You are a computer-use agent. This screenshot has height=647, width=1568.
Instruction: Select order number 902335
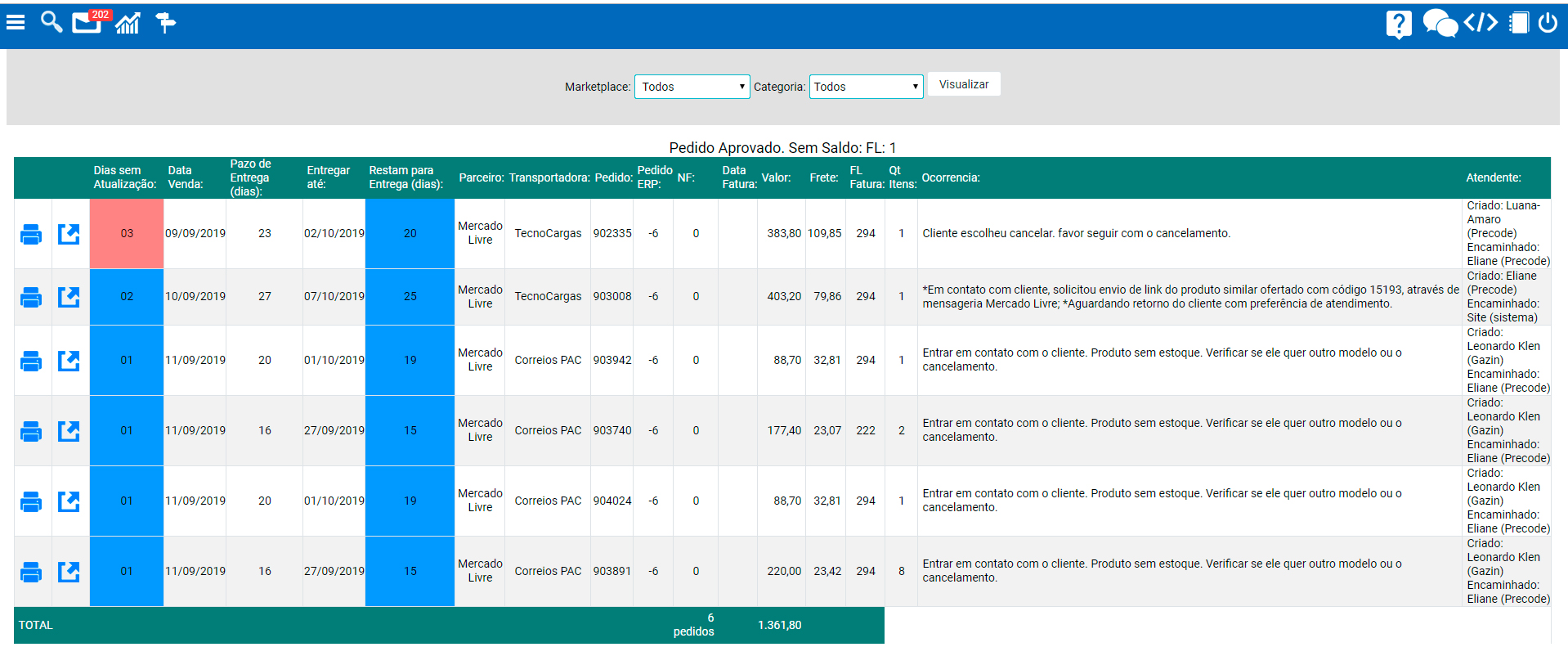coord(612,234)
